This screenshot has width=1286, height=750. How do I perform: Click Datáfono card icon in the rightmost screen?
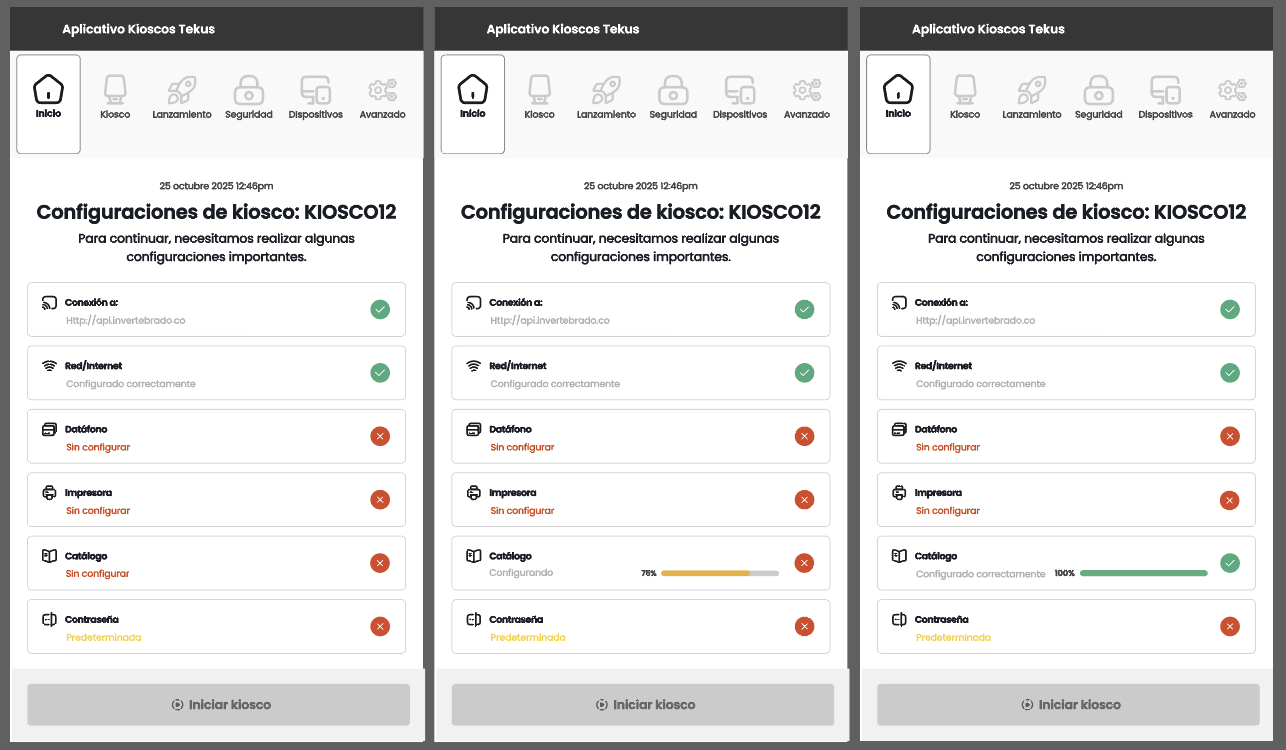coord(899,430)
